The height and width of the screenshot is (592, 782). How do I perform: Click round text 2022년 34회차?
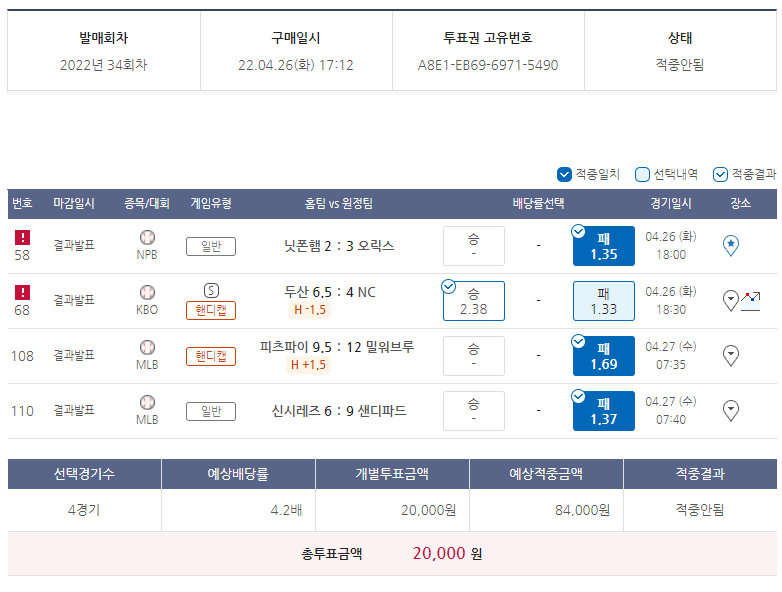[104, 65]
